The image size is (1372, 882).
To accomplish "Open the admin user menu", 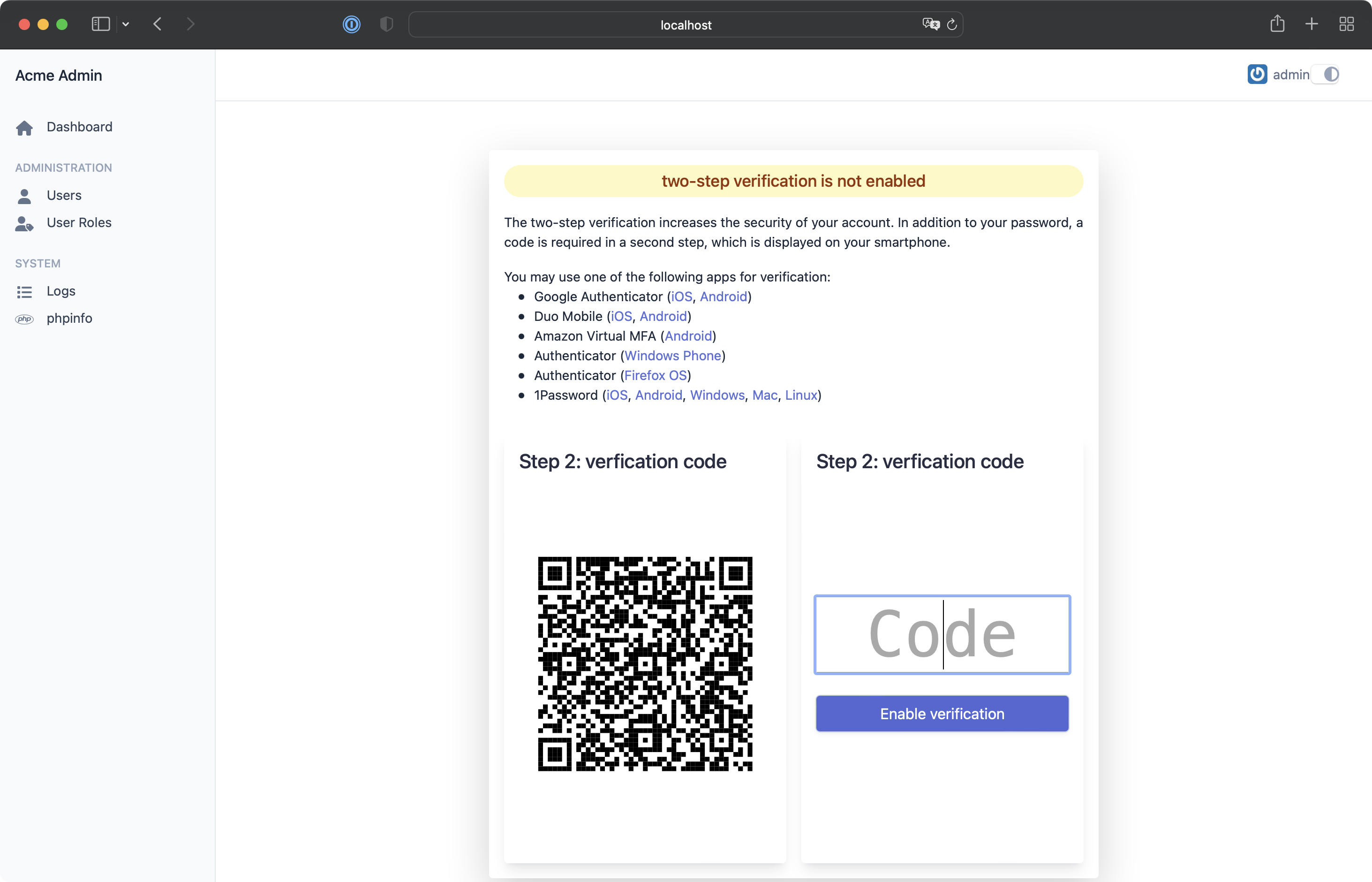I will 1291,75.
